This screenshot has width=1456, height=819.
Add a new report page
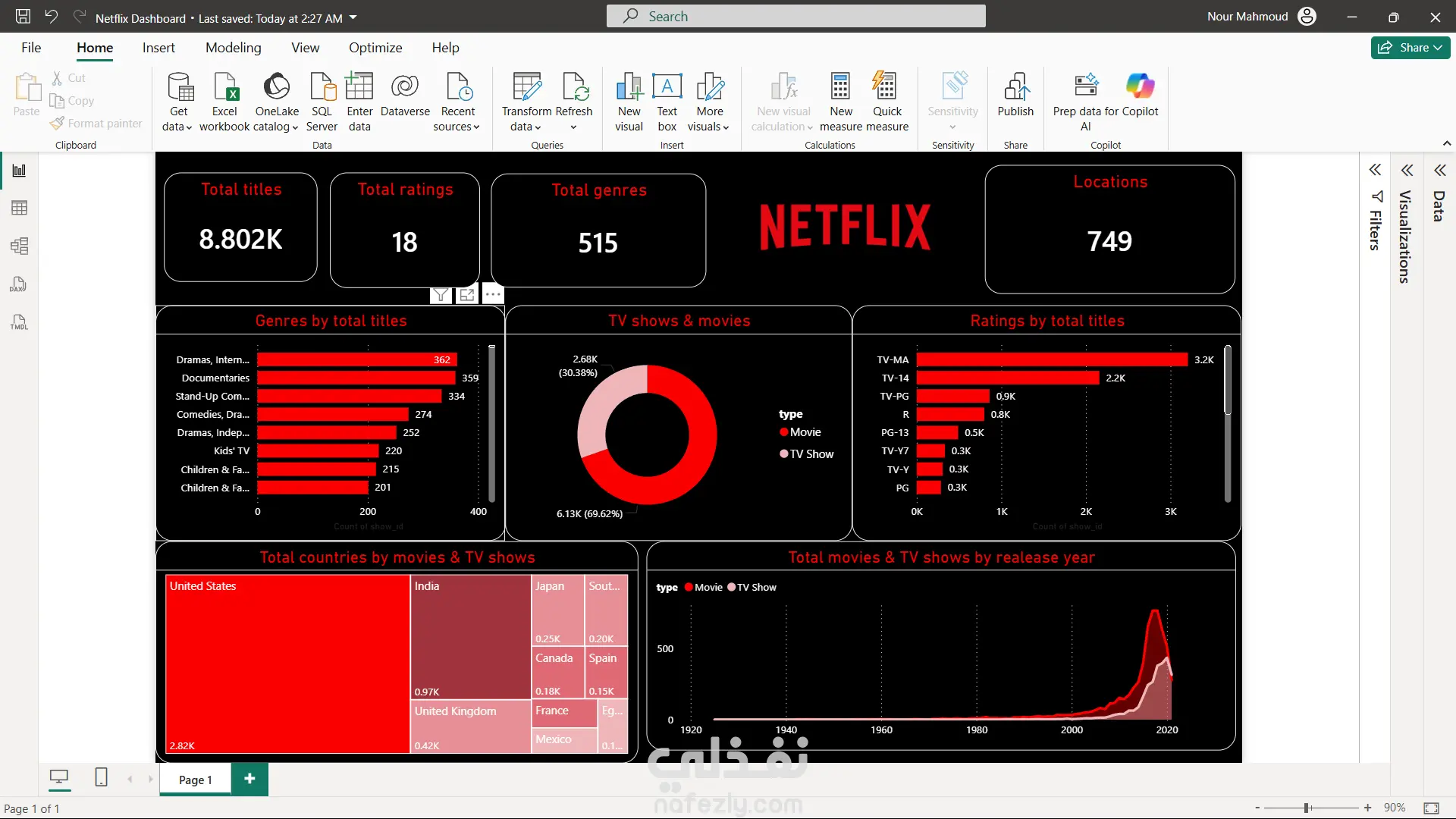[249, 779]
